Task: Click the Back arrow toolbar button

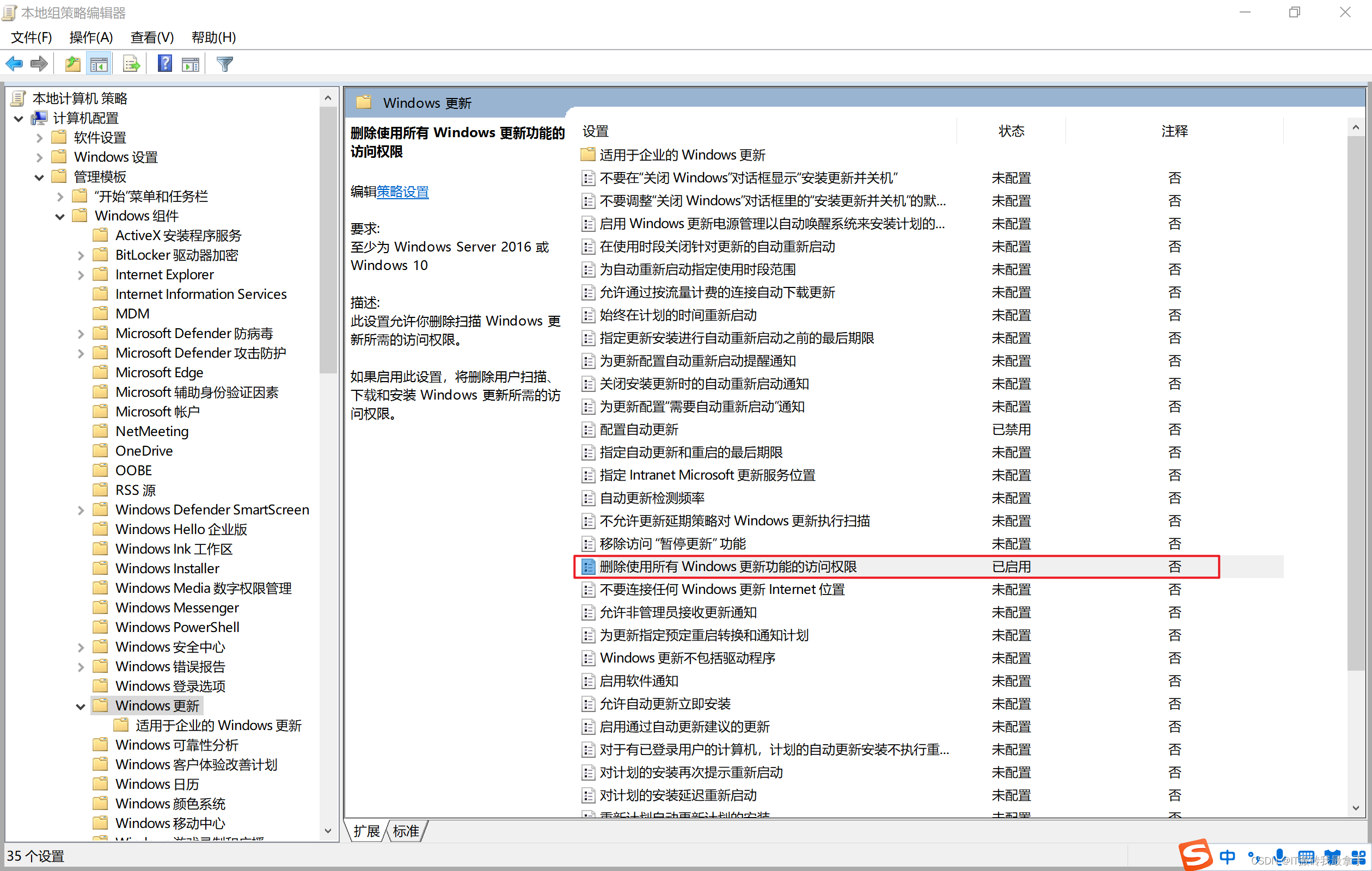Action: 14,64
